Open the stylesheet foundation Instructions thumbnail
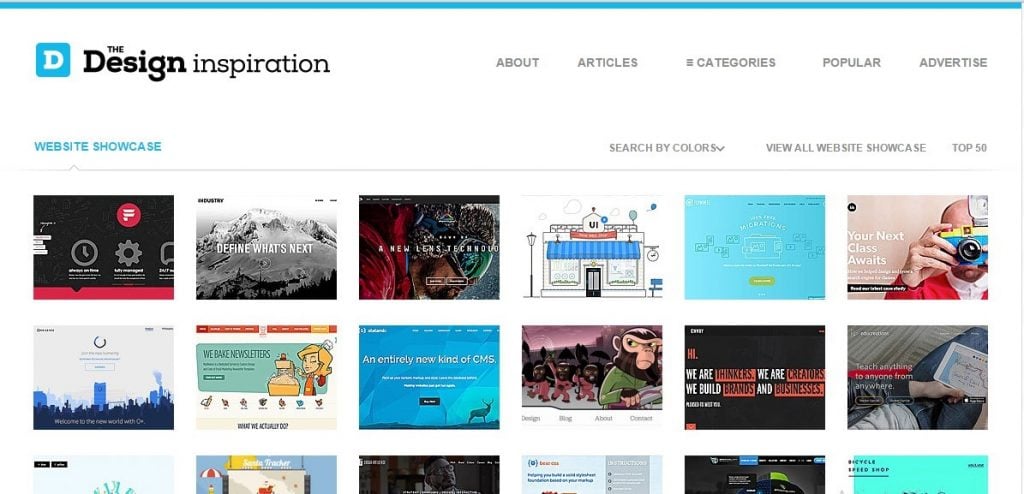Screen dimensions: 1024x494 [x=592, y=474]
